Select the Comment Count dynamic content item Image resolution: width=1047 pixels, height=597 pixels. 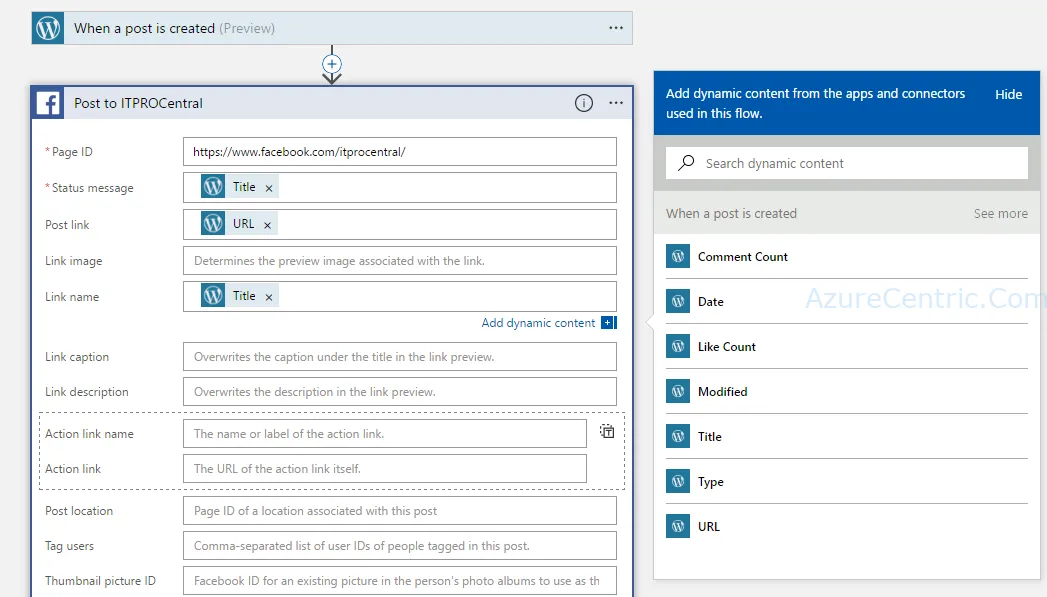click(x=847, y=256)
